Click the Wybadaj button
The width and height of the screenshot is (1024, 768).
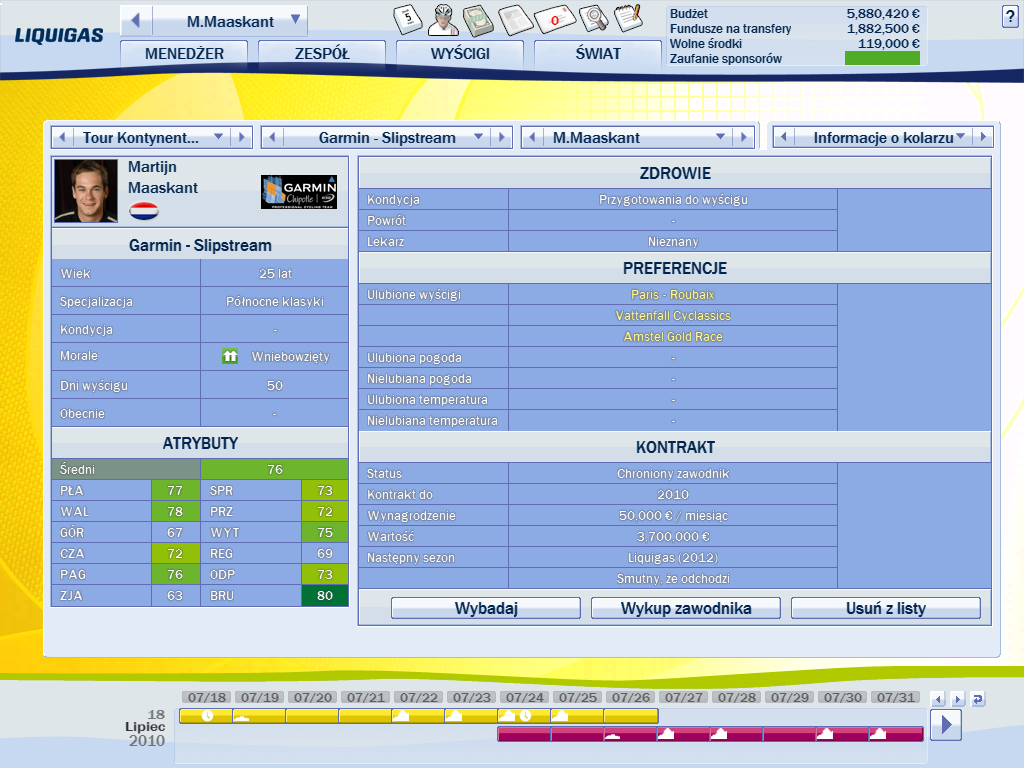(486, 608)
